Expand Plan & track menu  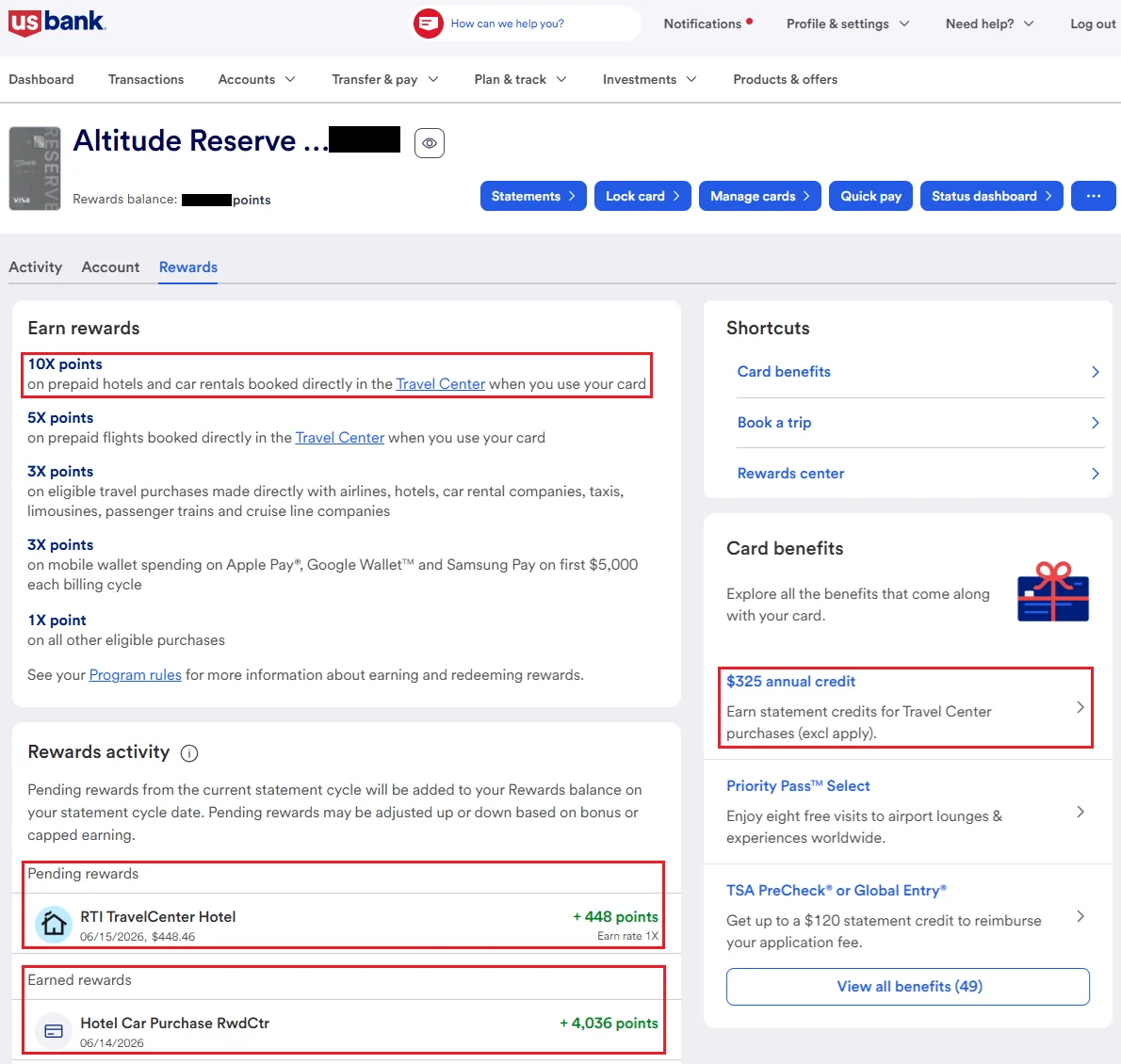point(520,79)
